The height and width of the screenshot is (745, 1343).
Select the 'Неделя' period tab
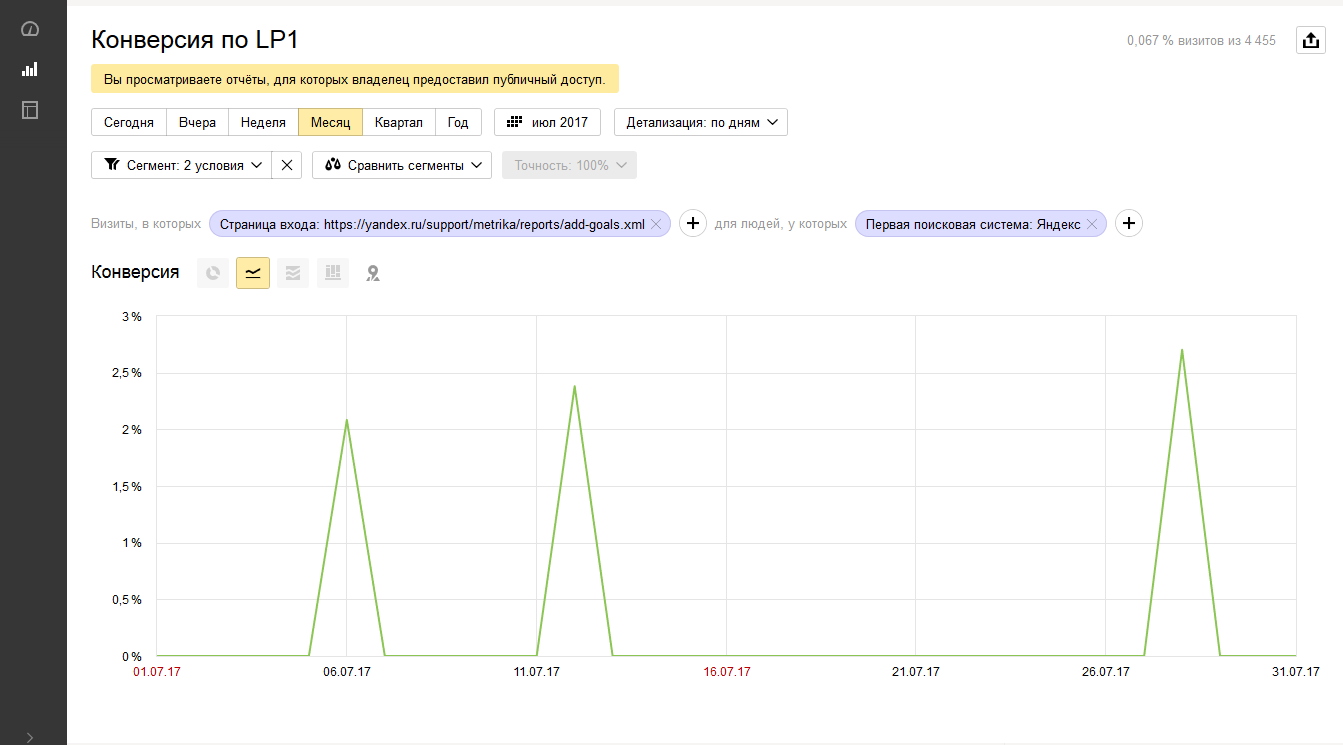pos(263,122)
